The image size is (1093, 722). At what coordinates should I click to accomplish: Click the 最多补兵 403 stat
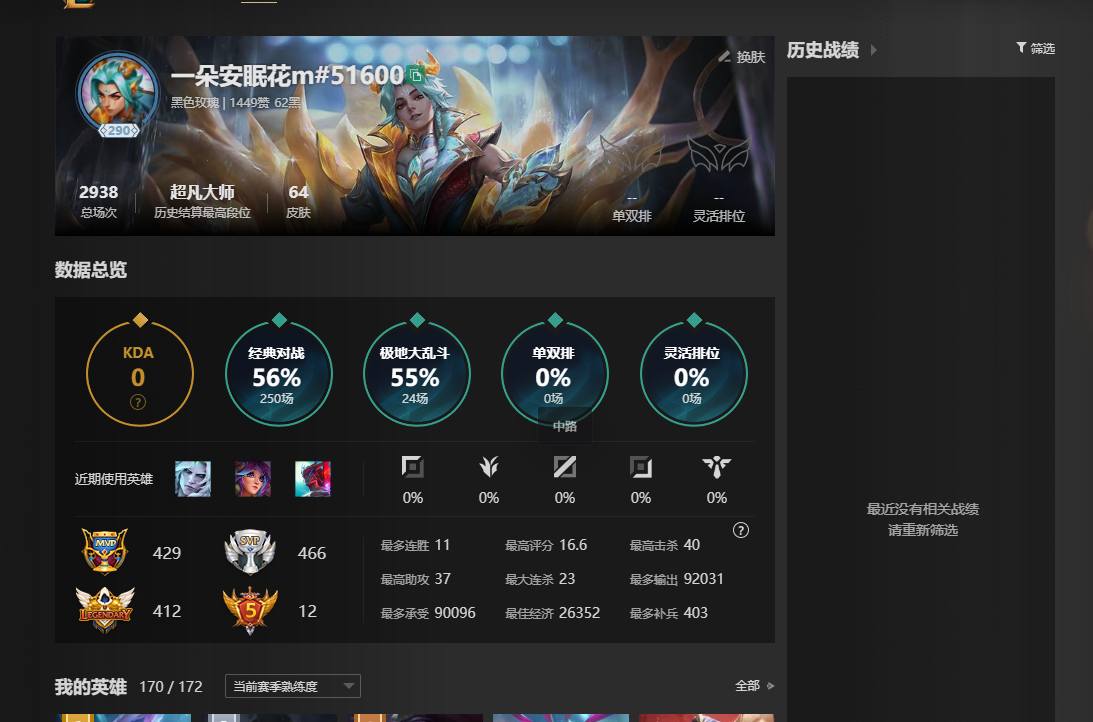tap(668, 613)
